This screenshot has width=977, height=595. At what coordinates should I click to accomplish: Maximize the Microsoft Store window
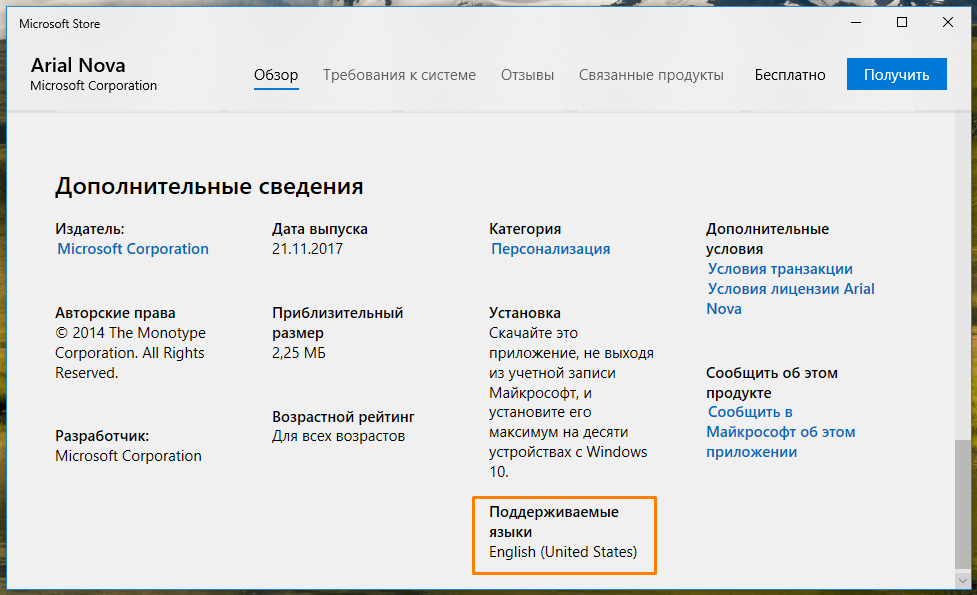(x=902, y=22)
